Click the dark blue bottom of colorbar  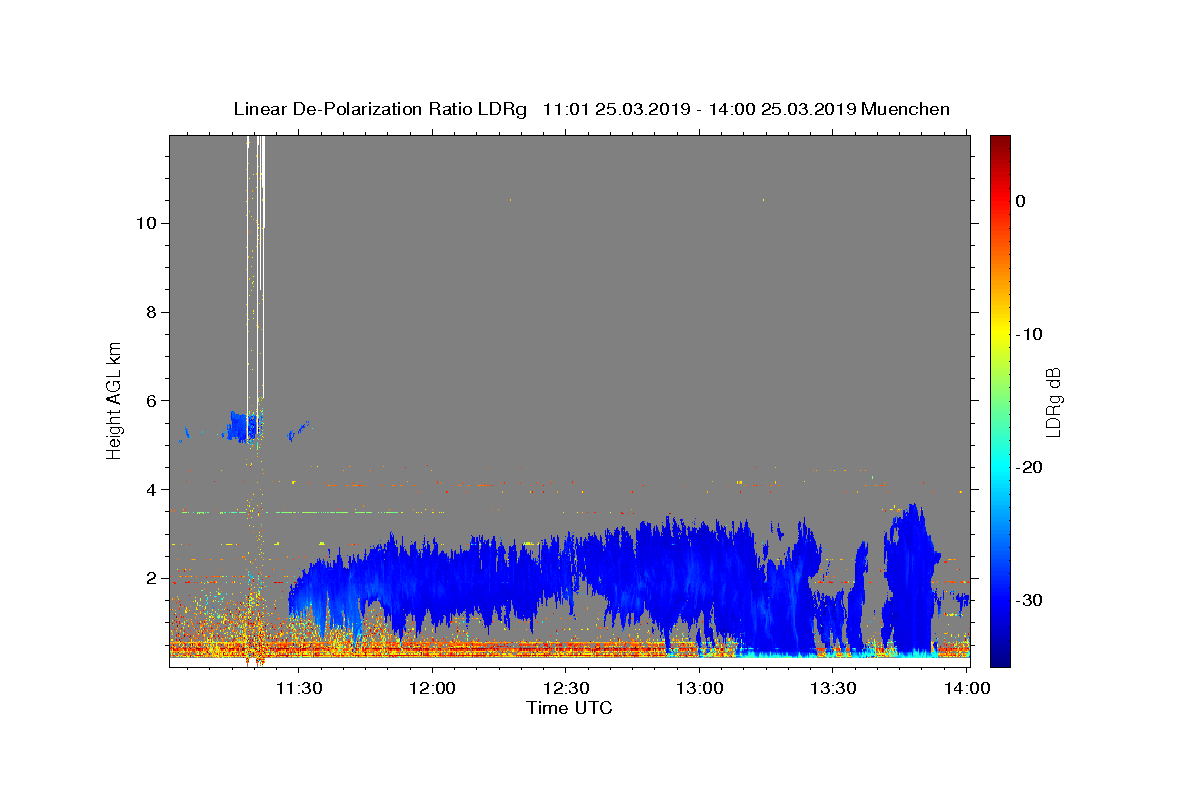tap(1000, 658)
